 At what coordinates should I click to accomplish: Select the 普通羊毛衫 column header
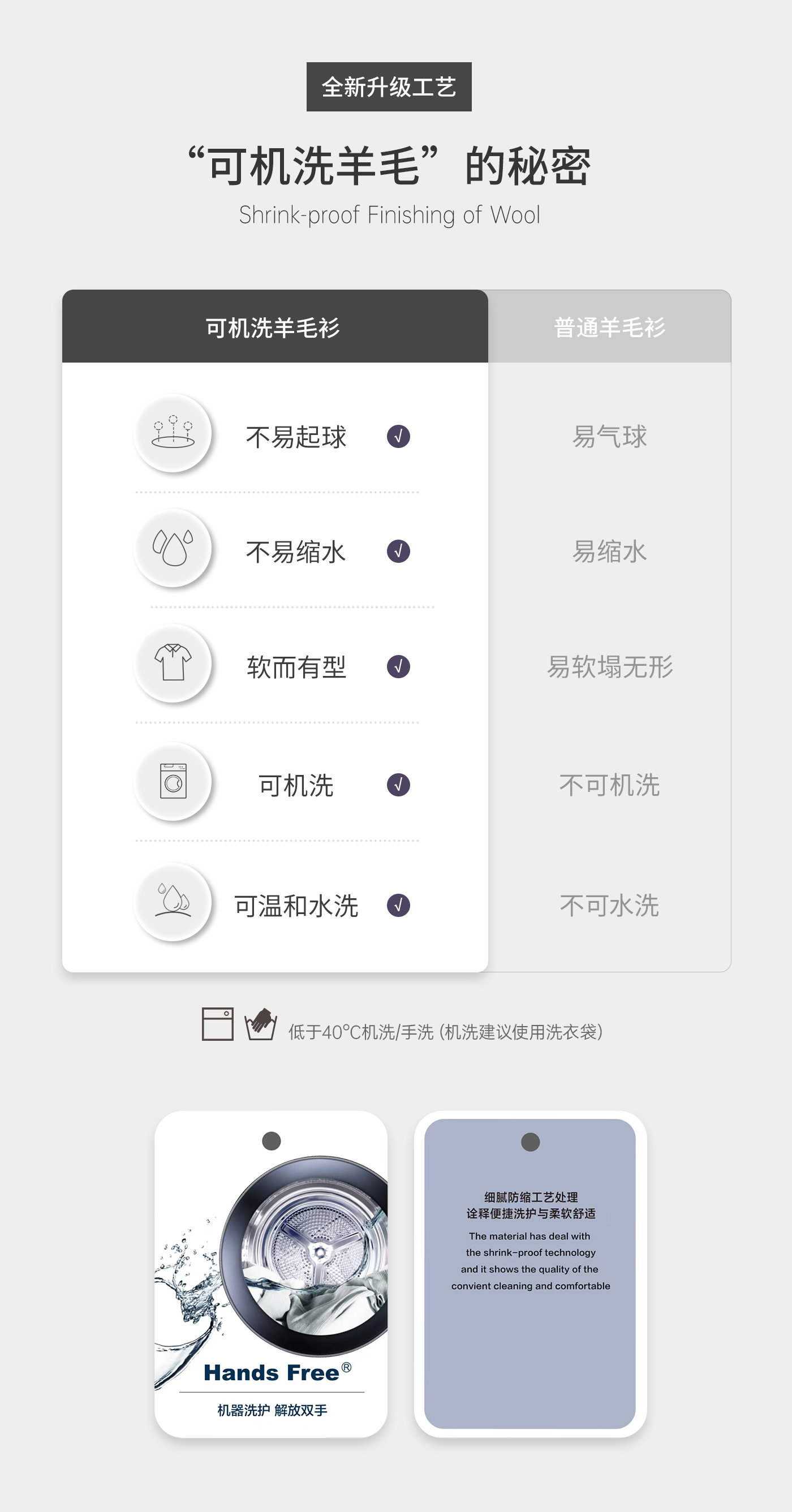[609, 327]
